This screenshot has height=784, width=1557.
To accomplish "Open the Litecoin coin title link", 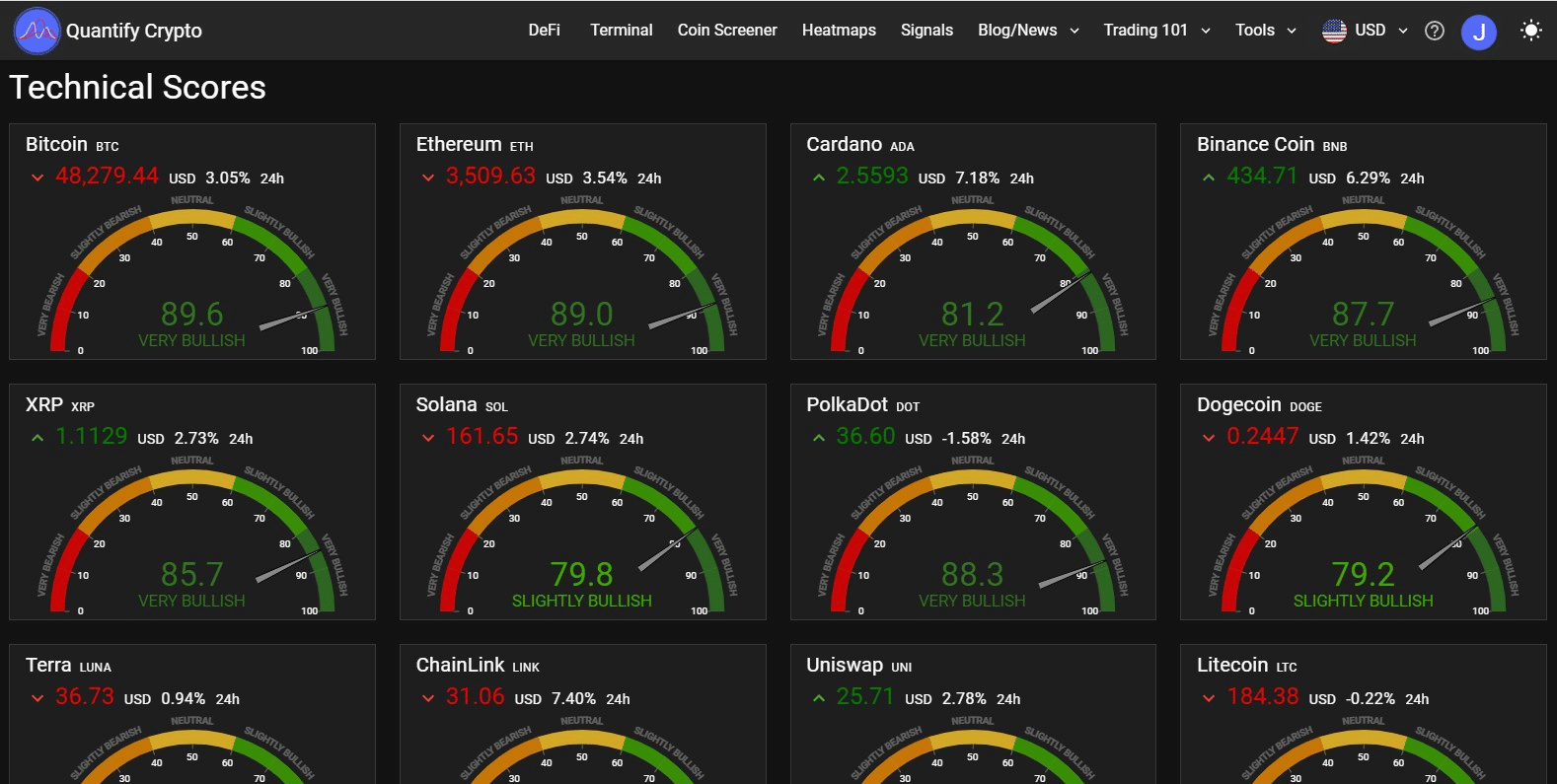I will (x=1247, y=666).
